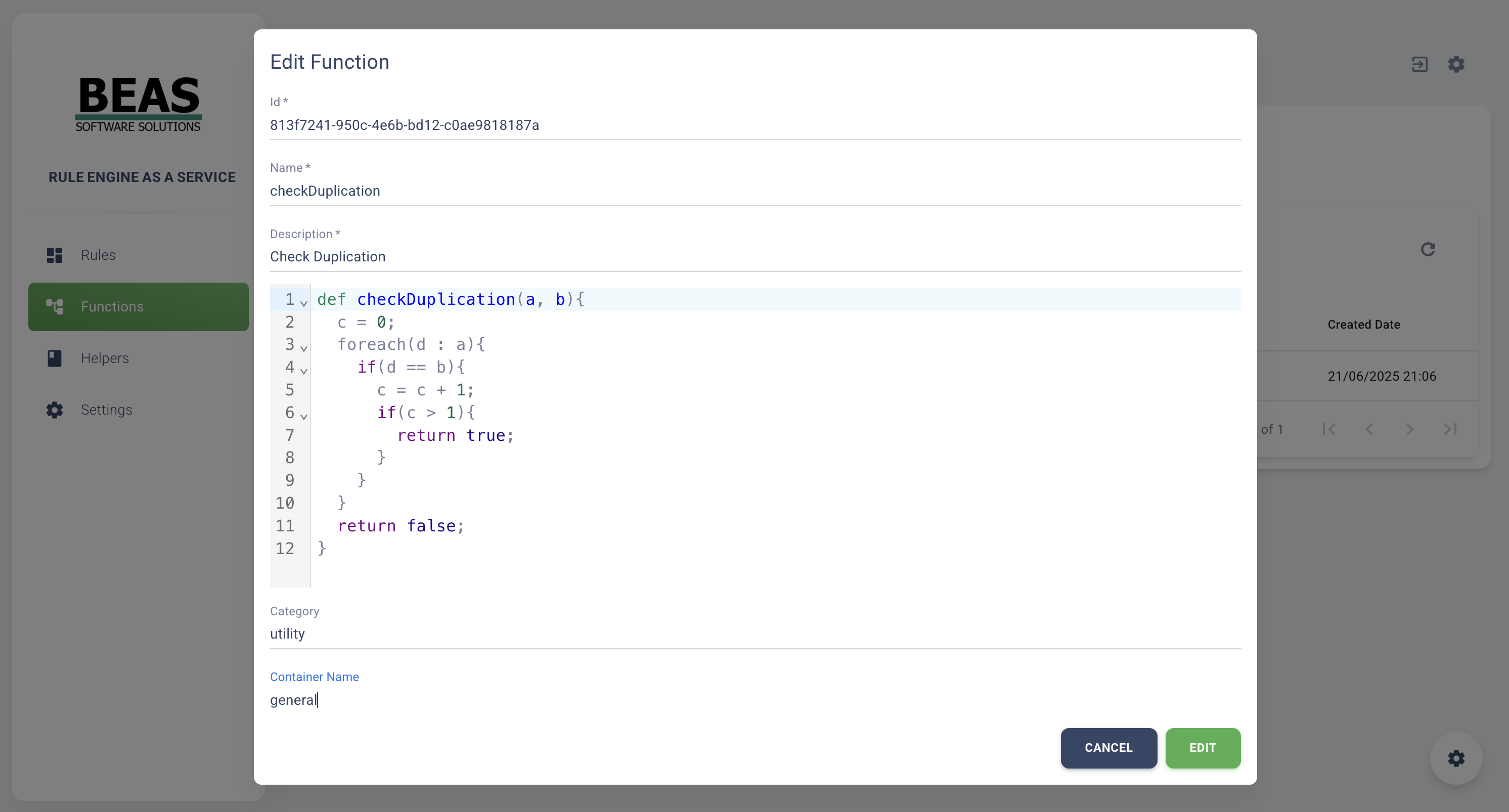
Task: Click the Container Name field containing general
Action: 755,700
